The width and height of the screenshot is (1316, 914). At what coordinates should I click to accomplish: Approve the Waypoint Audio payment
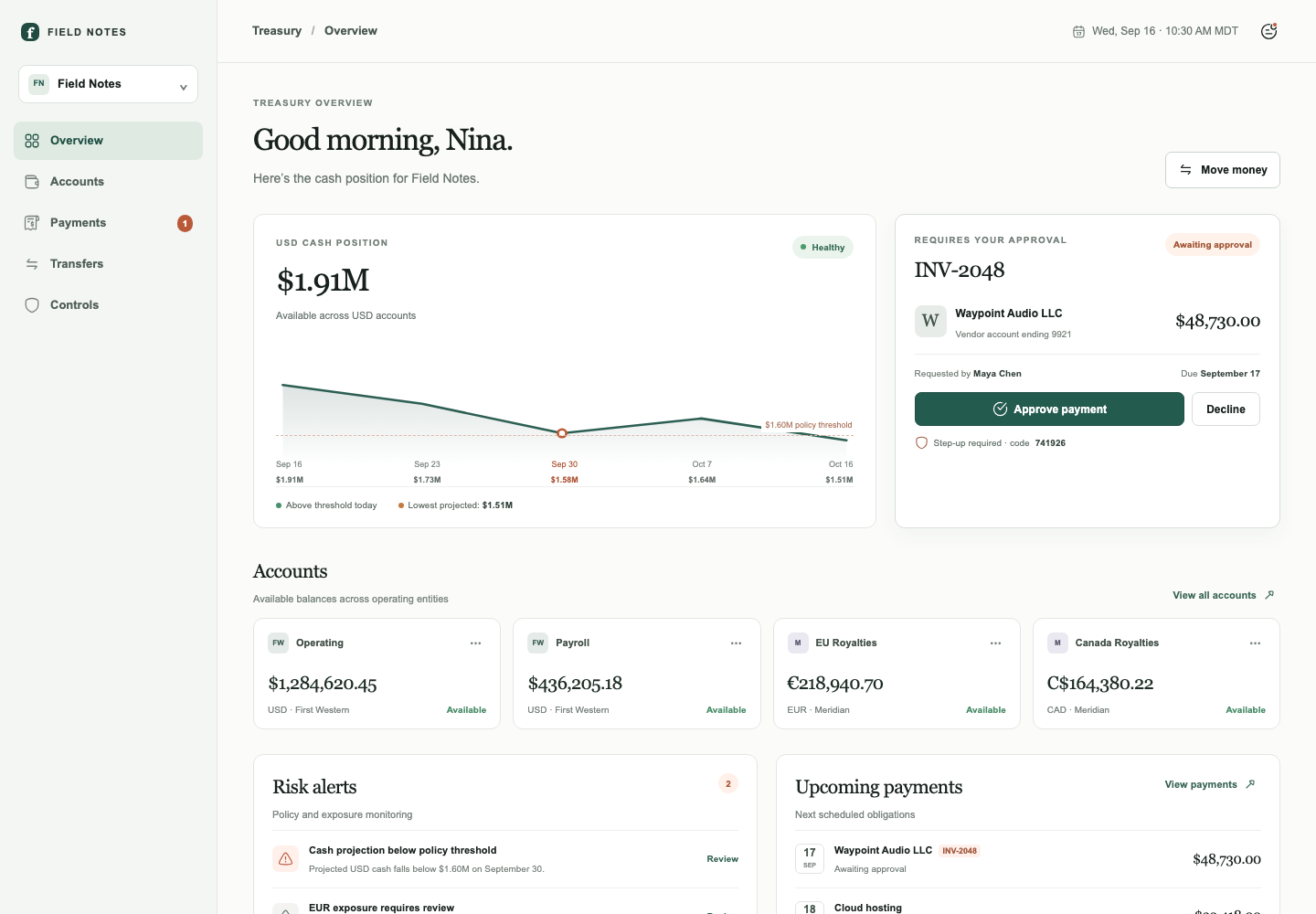pos(1049,409)
